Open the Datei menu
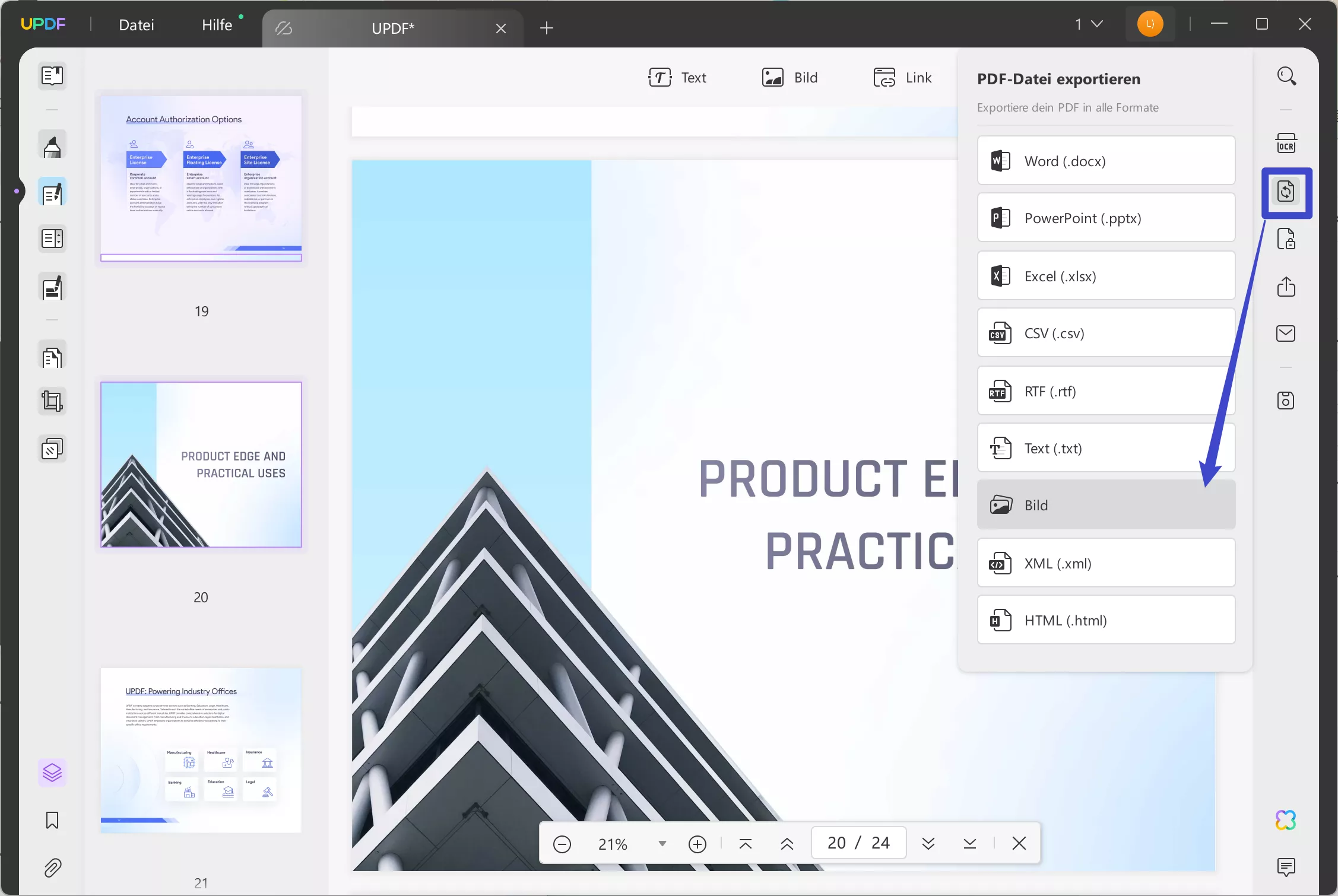The height and width of the screenshot is (896, 1338). 136,25
